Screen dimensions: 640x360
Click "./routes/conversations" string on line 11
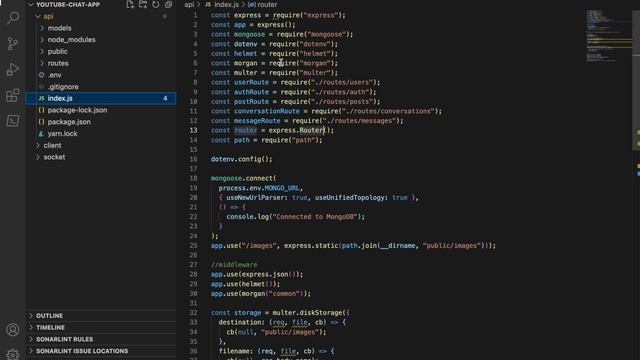[388, 111]
